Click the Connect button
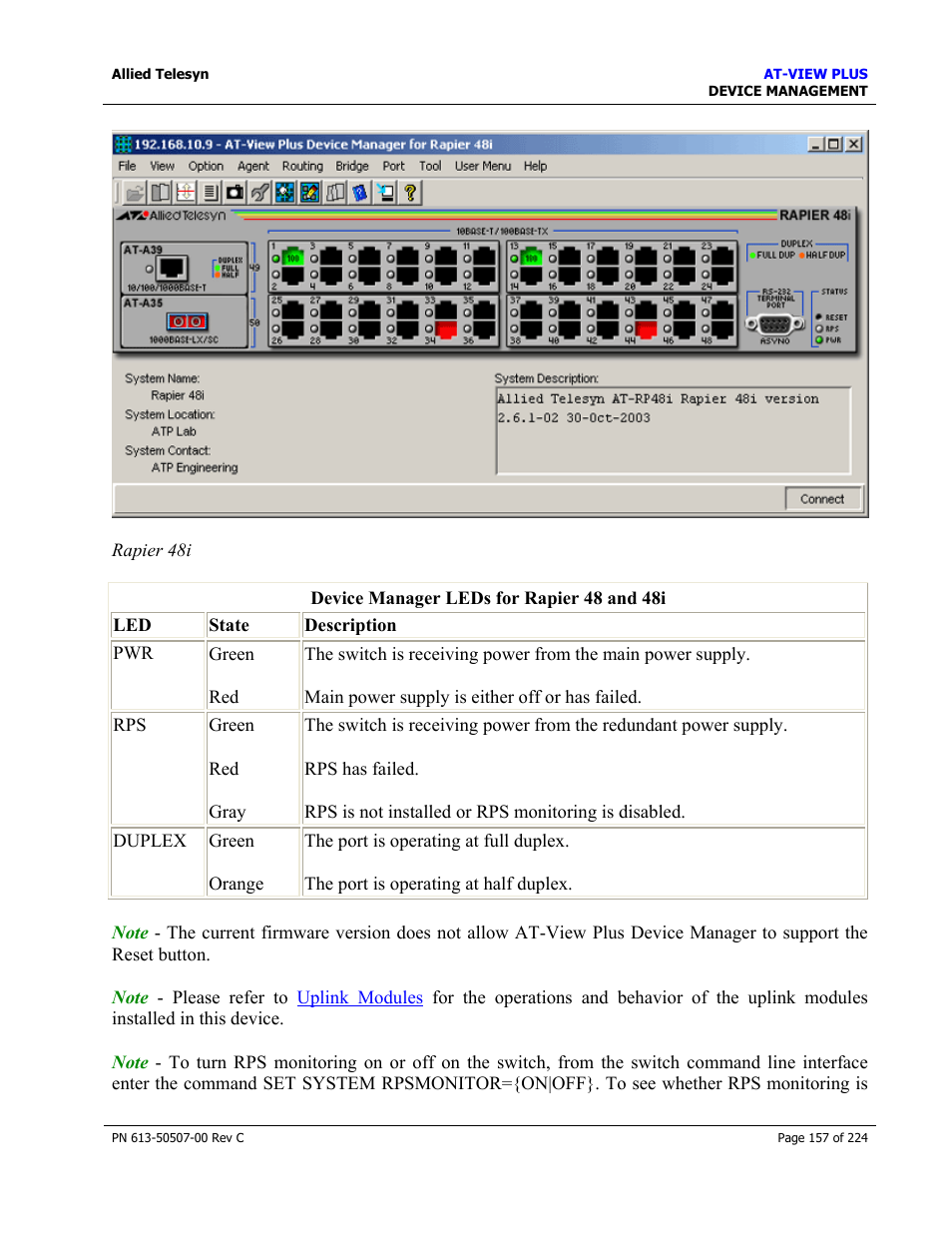Viewport: 952px width, 1233px height. tap(822, 499)
